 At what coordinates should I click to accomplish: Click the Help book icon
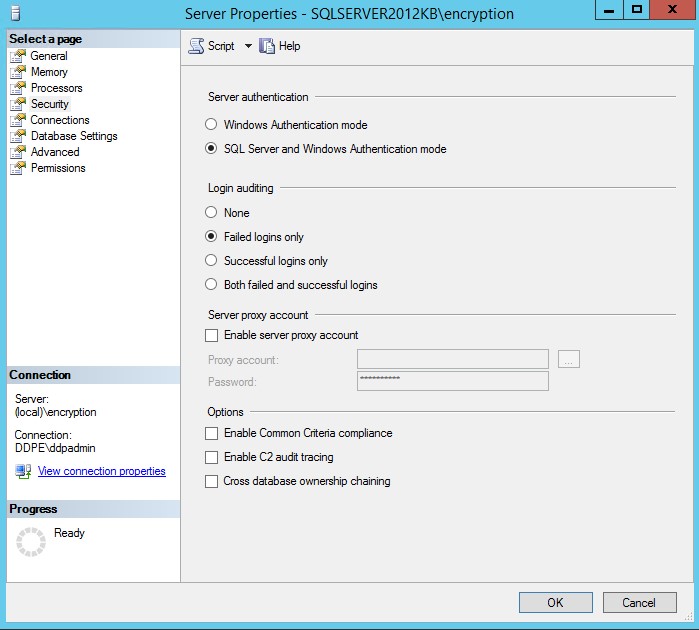[267, 46]
